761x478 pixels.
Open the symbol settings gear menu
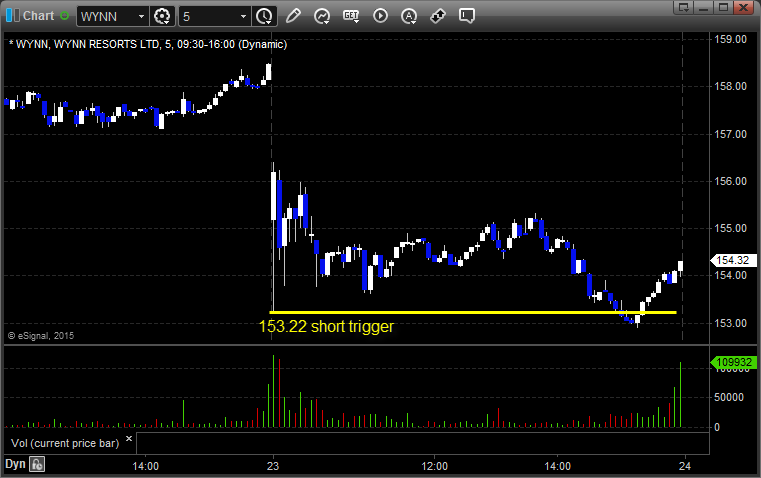pos(162,16)
